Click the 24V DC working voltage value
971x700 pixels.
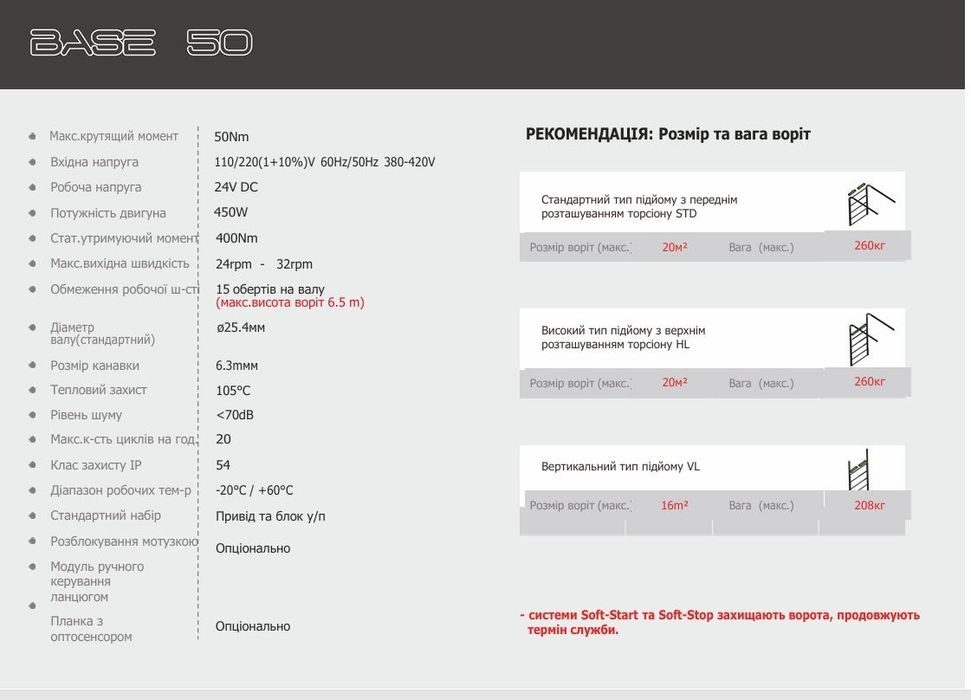[x=236, y=187]
